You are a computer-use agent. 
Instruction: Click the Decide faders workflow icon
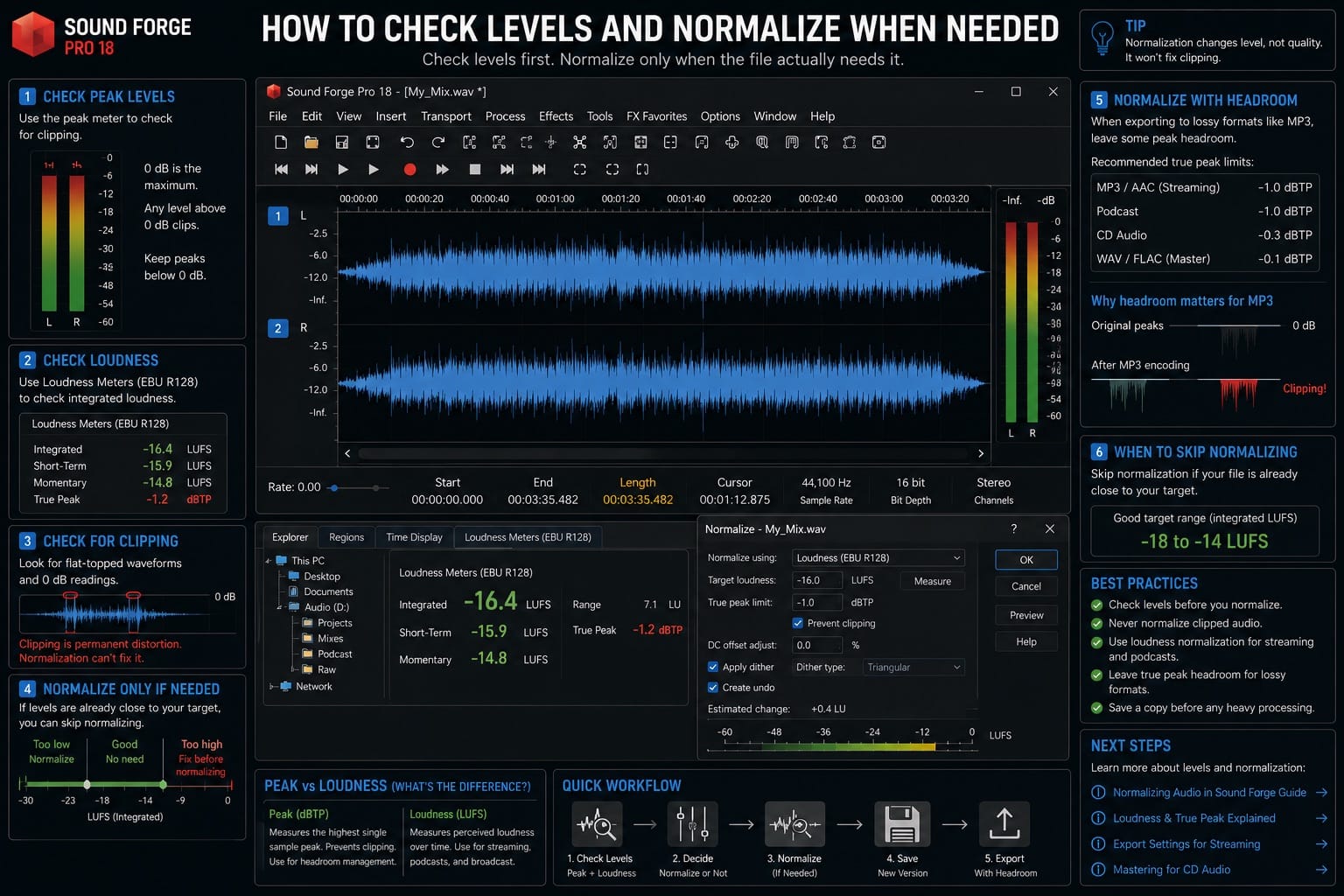pyautogui.click(x=692, y=824)
